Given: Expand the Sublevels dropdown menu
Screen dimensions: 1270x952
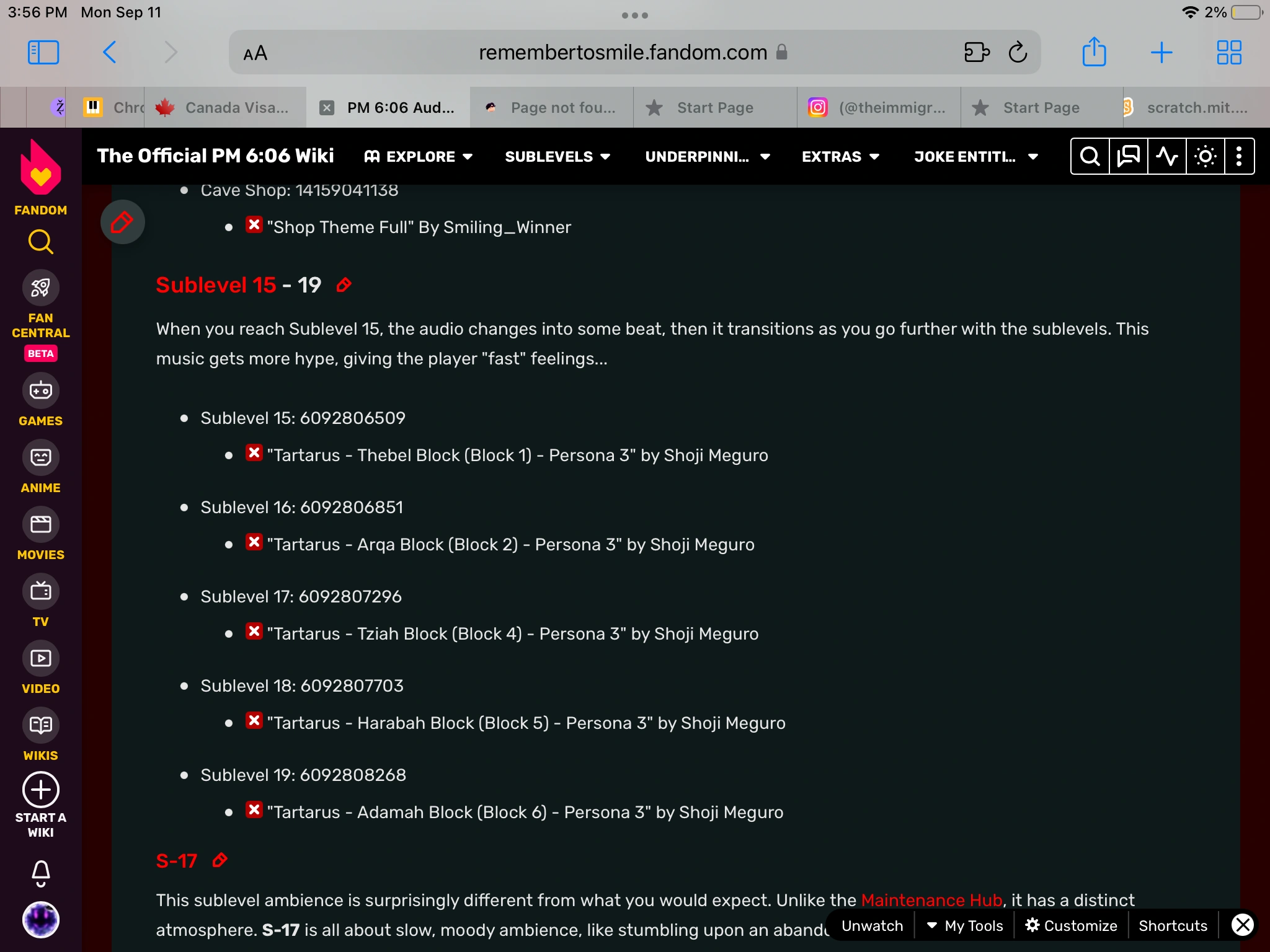Looking at the screenshot, I should 557,157.
